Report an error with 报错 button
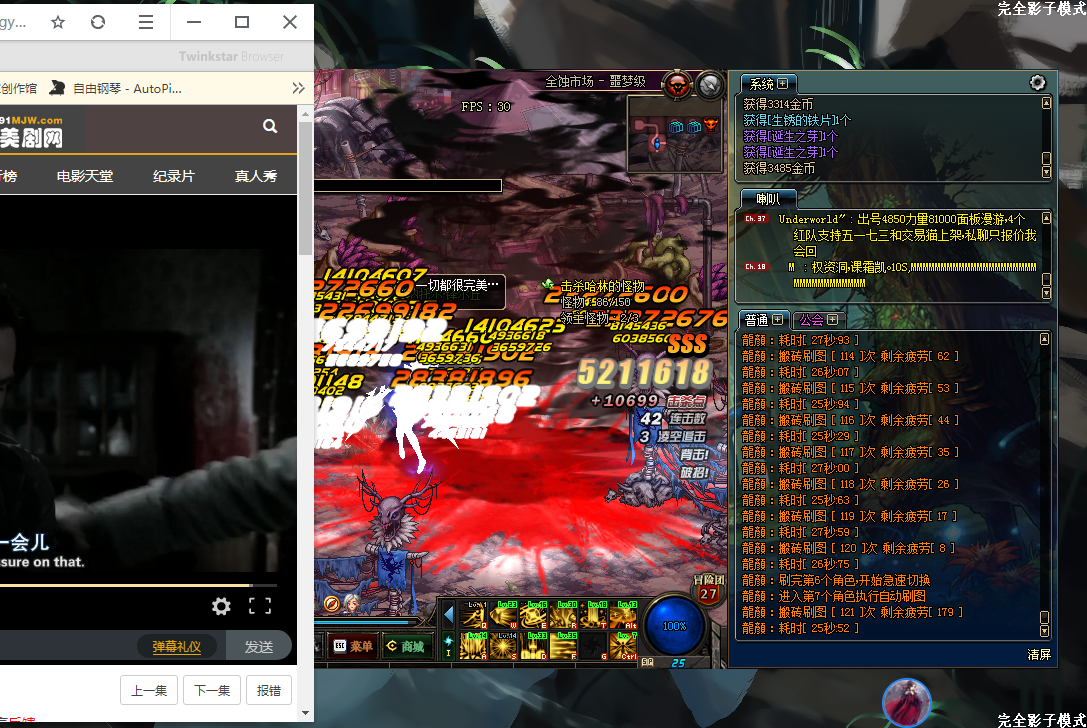 coord(269,691)
